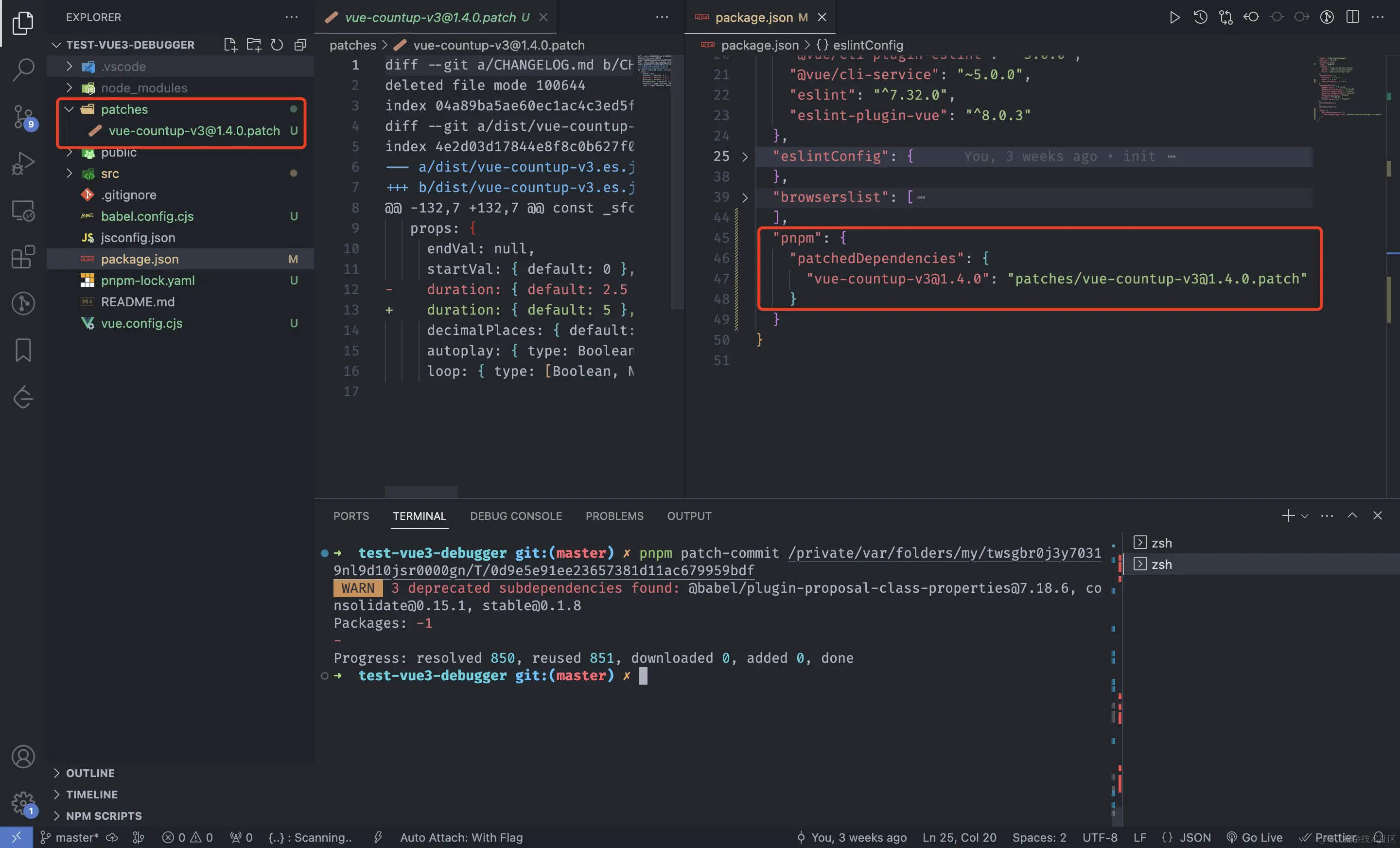Close the vue-countup-v3@1.4.0.patch tab
Image resolution: width=1400 pixels, height=848 pixels.
[x=543, y=17]
